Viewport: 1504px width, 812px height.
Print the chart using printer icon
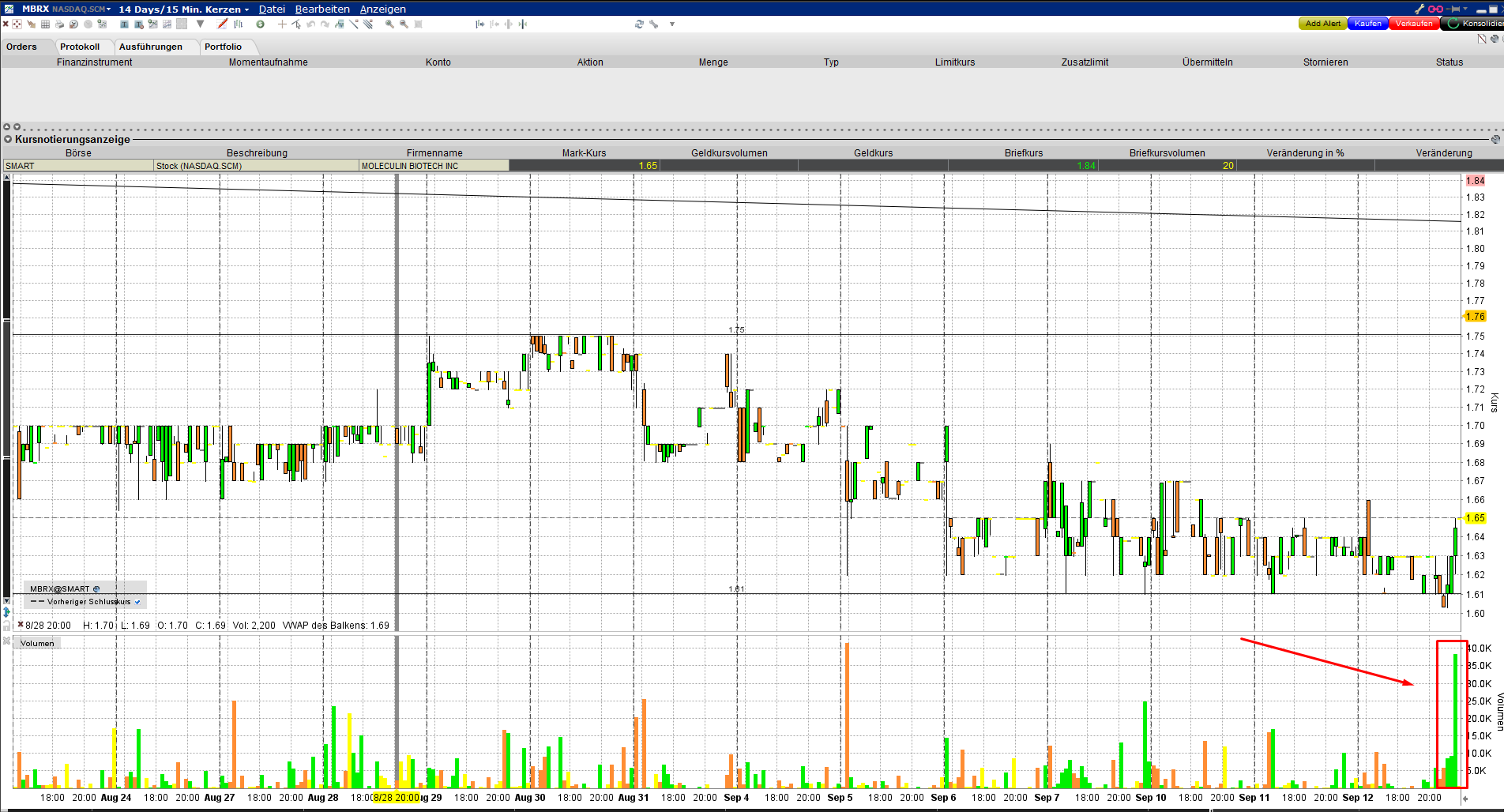click(59, 24)
